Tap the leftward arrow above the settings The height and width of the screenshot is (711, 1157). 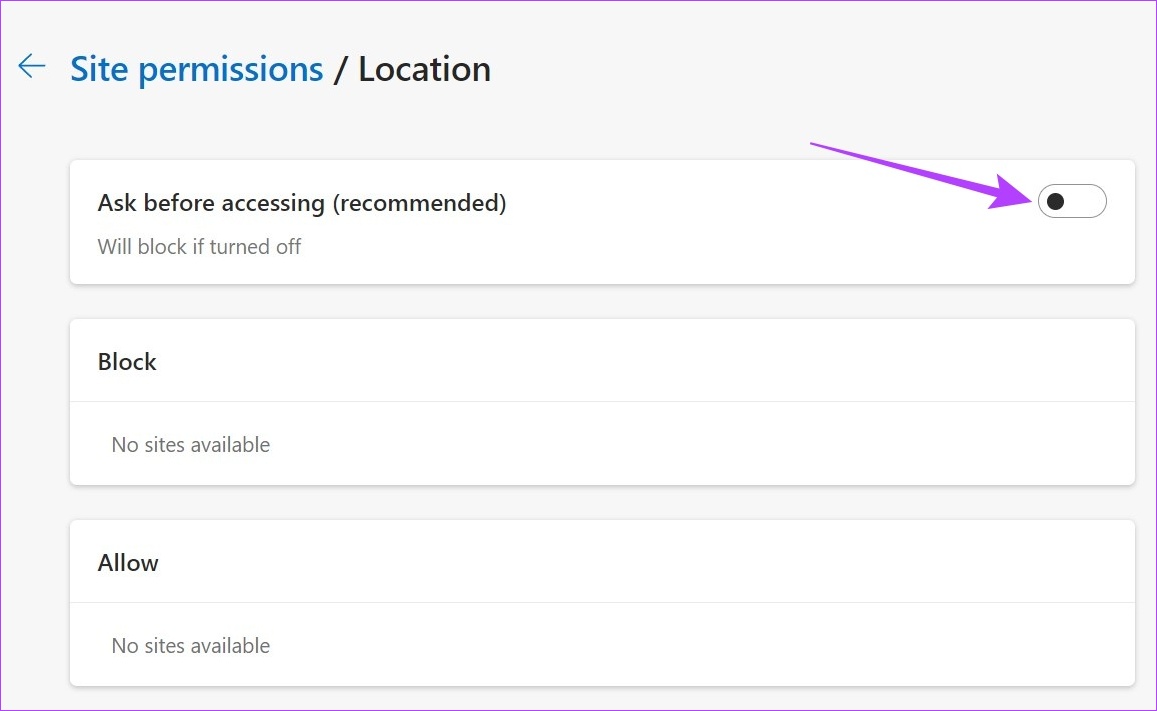31,66
